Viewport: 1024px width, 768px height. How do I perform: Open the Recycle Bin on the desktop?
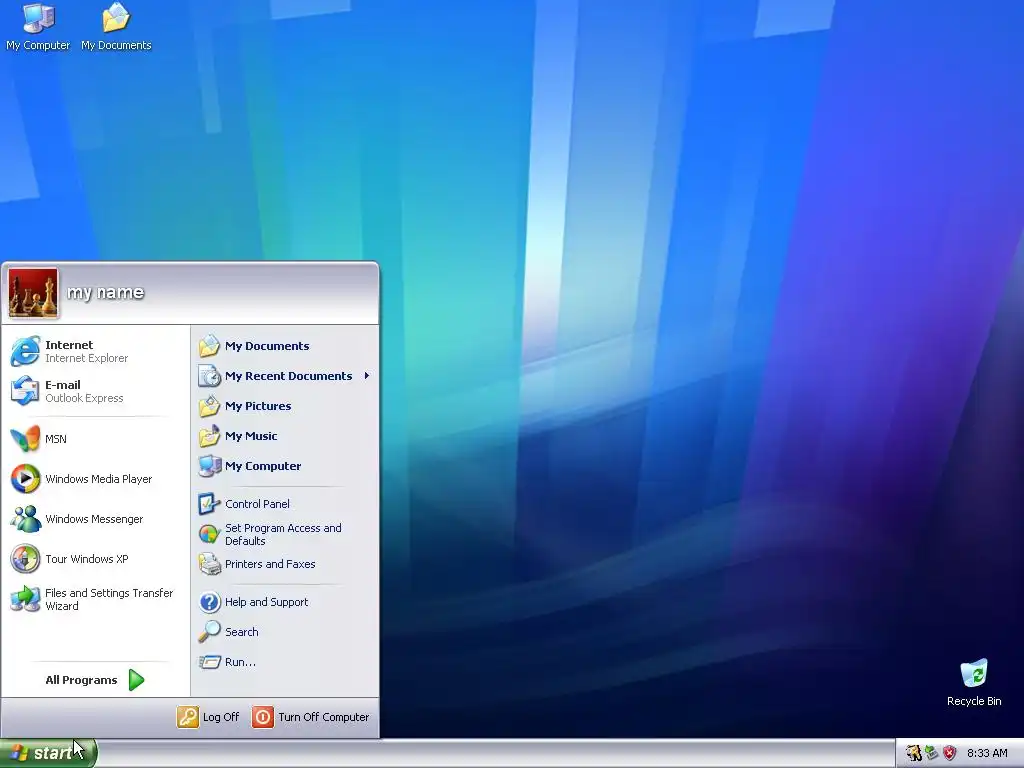coord(974,683)
